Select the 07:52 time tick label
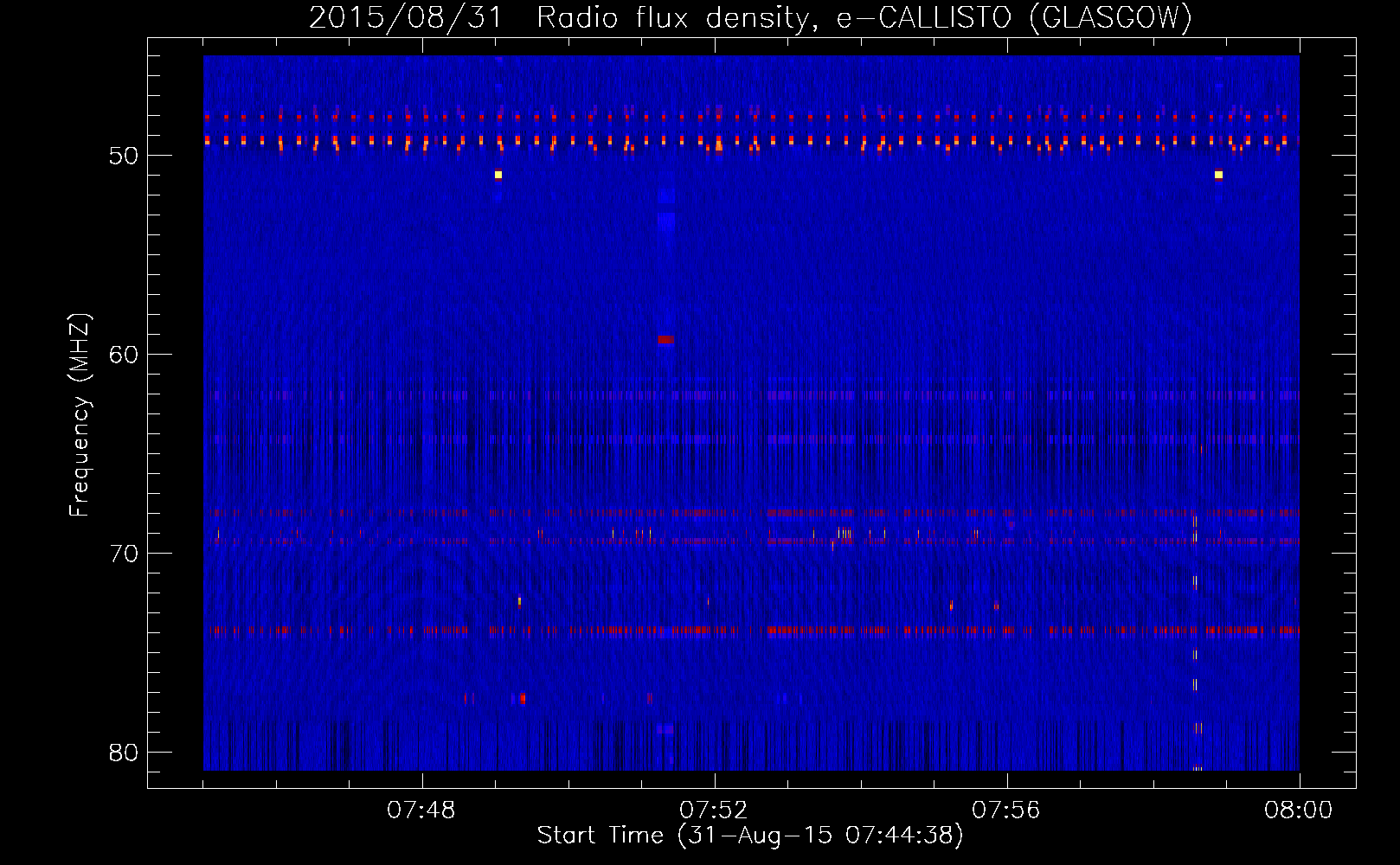Image resolution: width=1400 pixels, height=865 pixels. pos(714,811)
